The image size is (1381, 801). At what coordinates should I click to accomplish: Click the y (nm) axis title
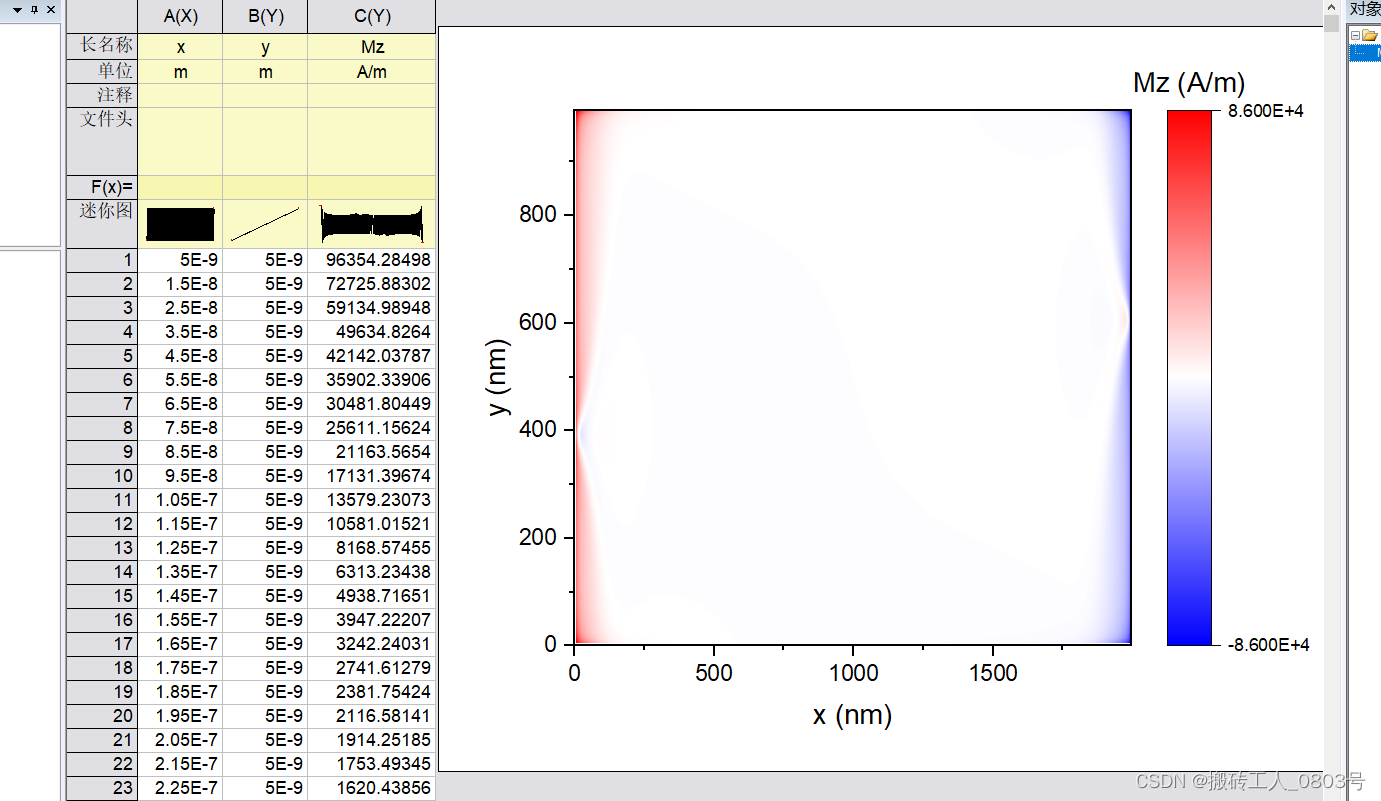click(498, 377)
